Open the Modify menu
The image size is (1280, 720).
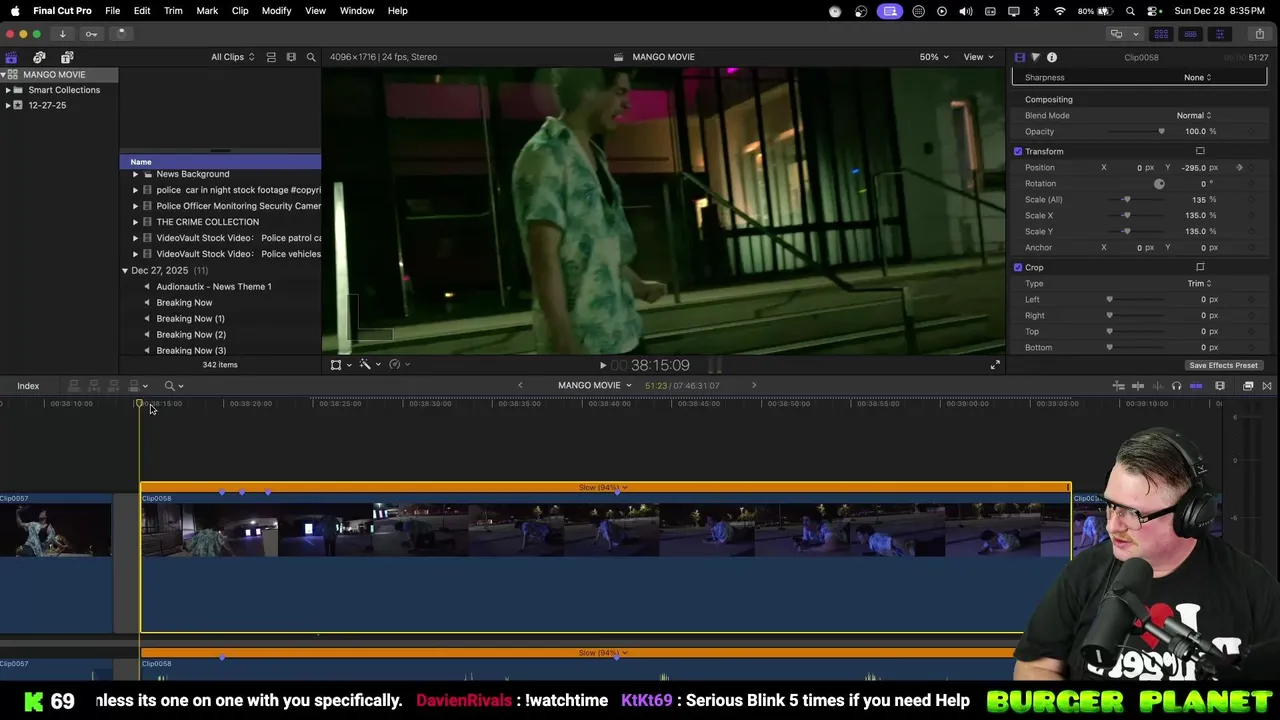point(277,11)
